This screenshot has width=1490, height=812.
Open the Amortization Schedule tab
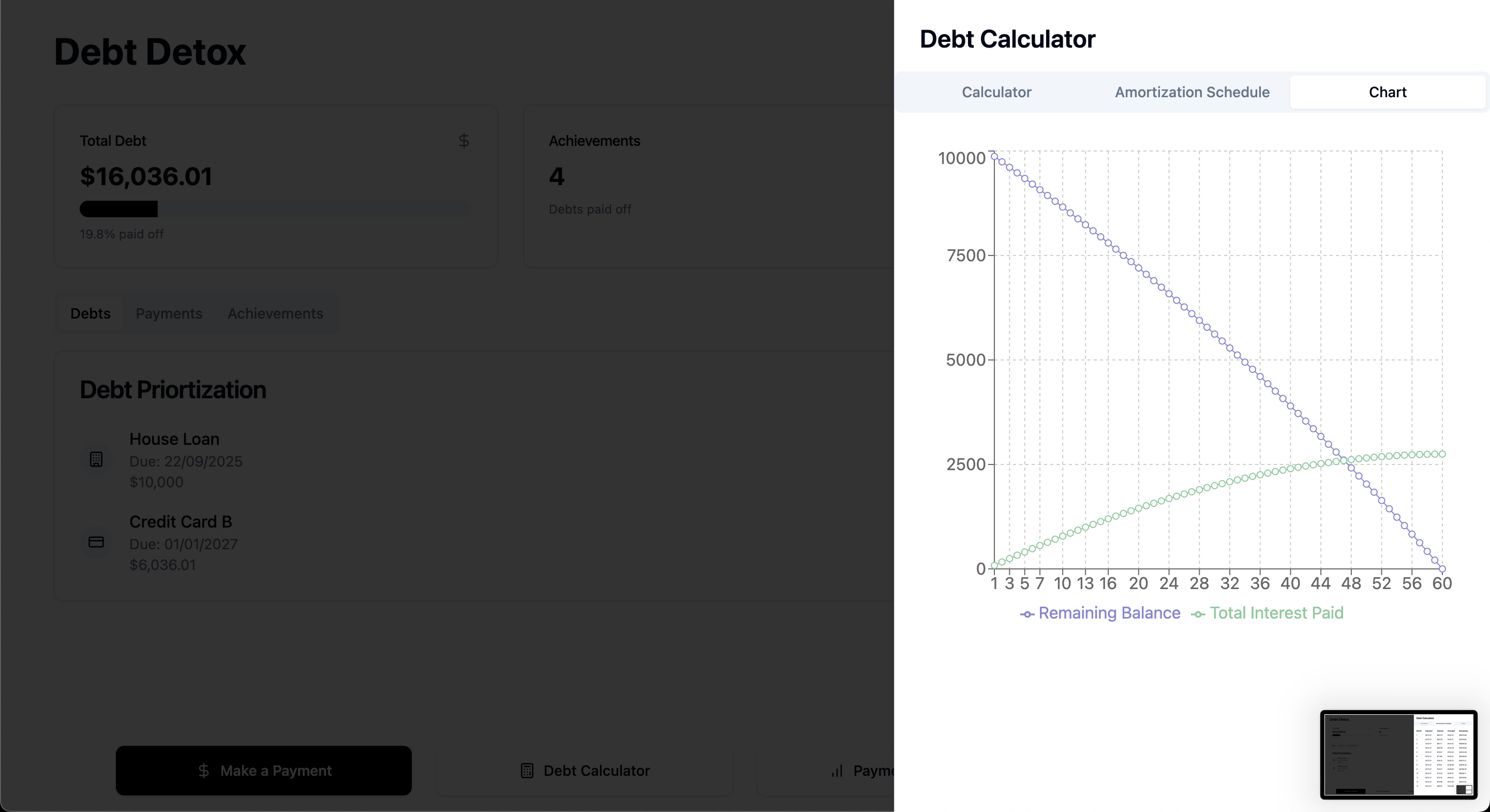pyautogui.click(x=1192, y=92)
